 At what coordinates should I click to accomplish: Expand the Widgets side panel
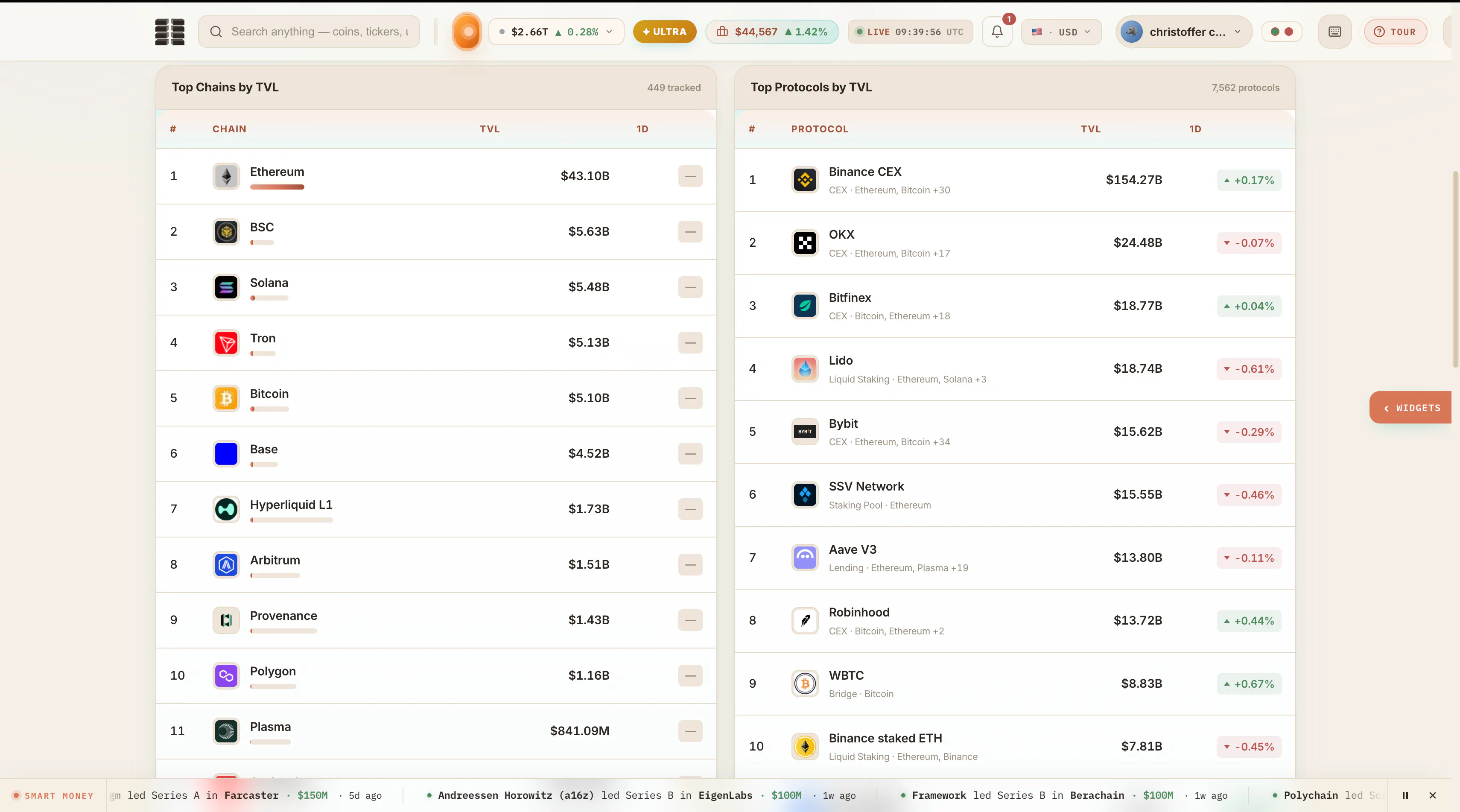pyautogui.click(x=1410, y=407)
